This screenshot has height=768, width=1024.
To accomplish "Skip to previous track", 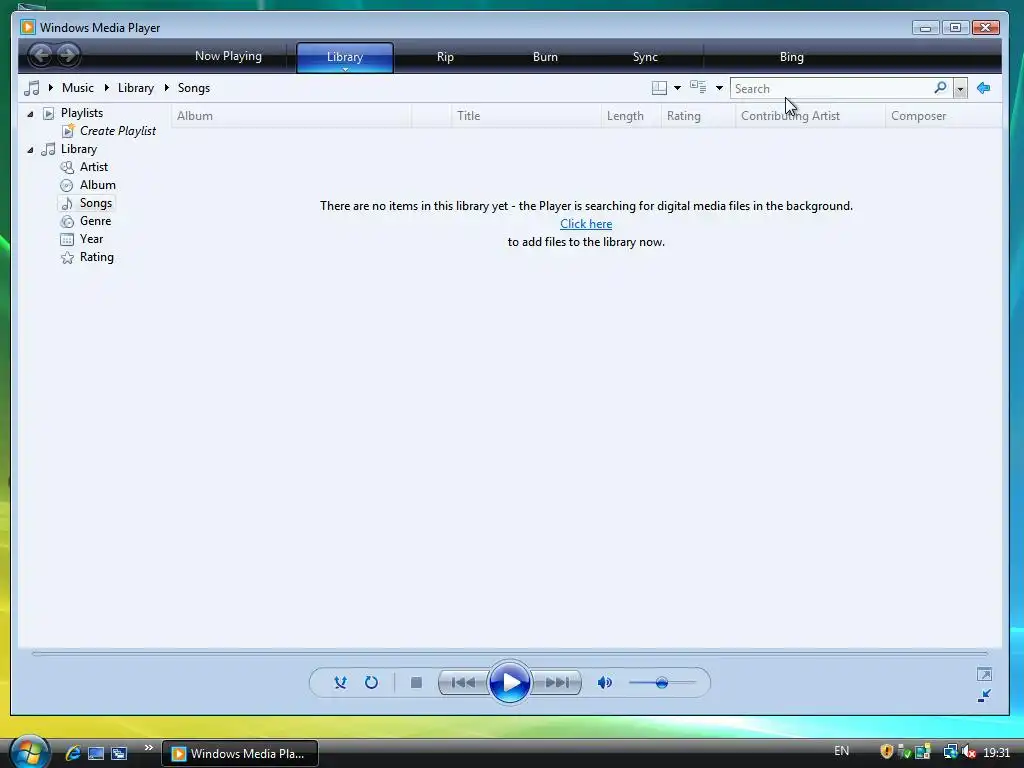I will pyautogui.click(x=464, y=682).
